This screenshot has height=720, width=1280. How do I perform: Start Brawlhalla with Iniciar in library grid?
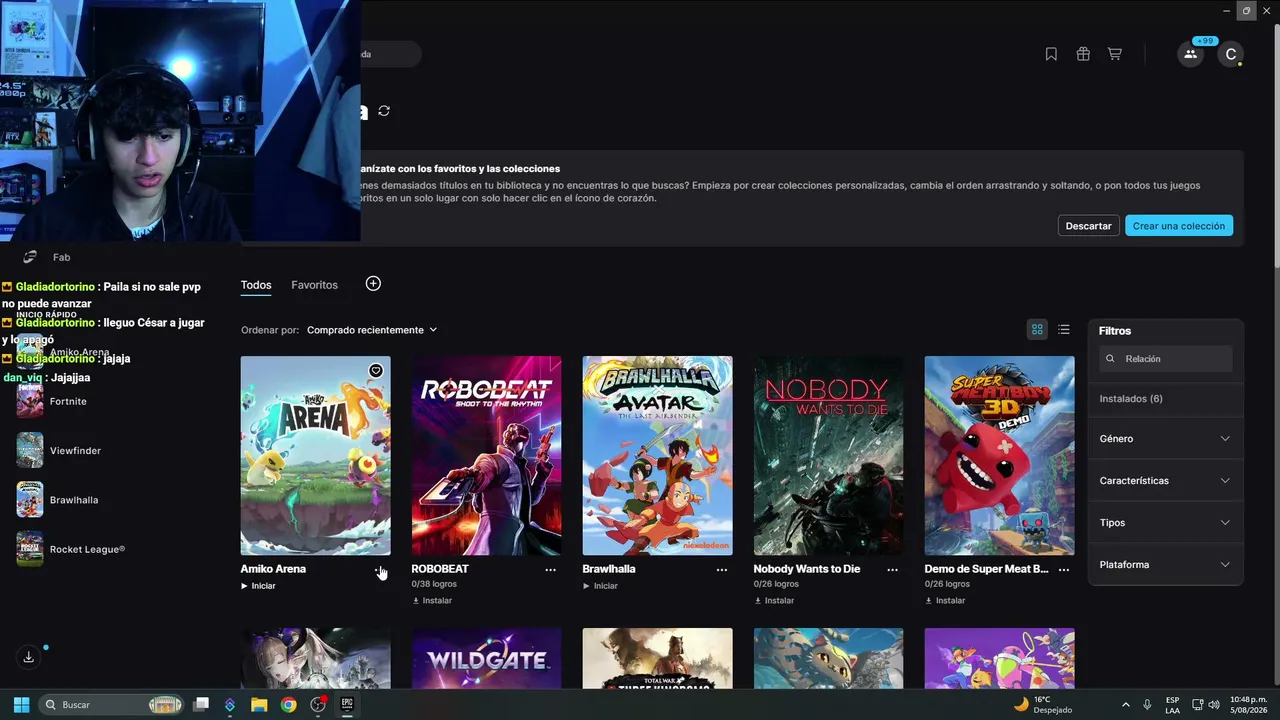click(x=600, y=586)
